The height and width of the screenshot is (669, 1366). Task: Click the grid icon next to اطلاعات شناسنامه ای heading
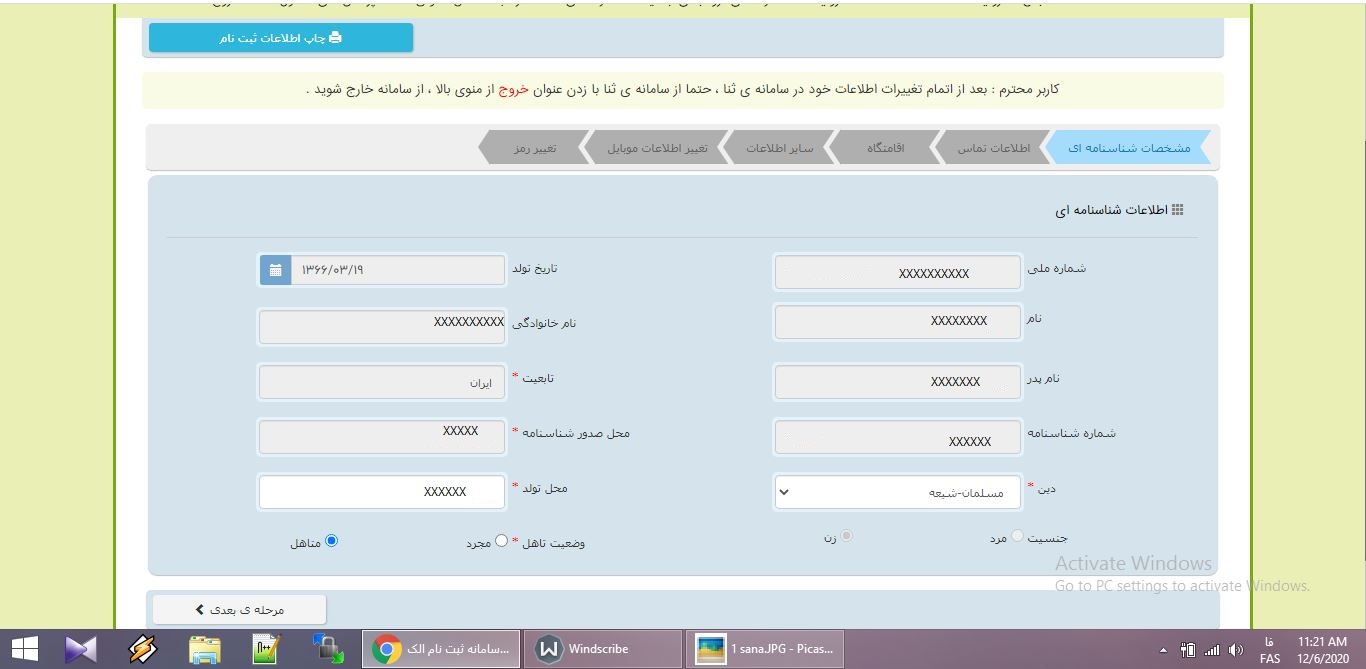(1179, 209)
